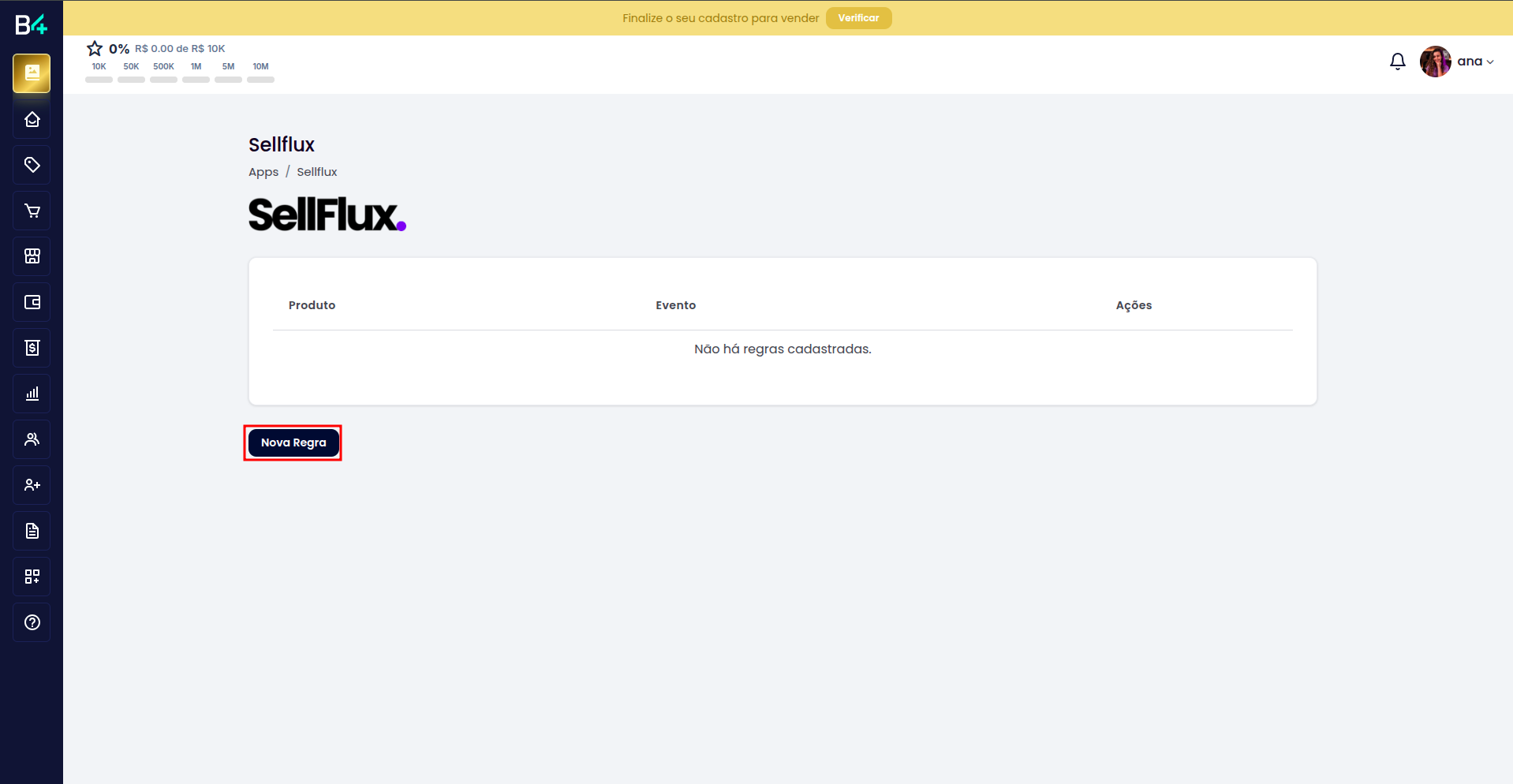Open the shopping cart sidebar icon

coord(32,211)
